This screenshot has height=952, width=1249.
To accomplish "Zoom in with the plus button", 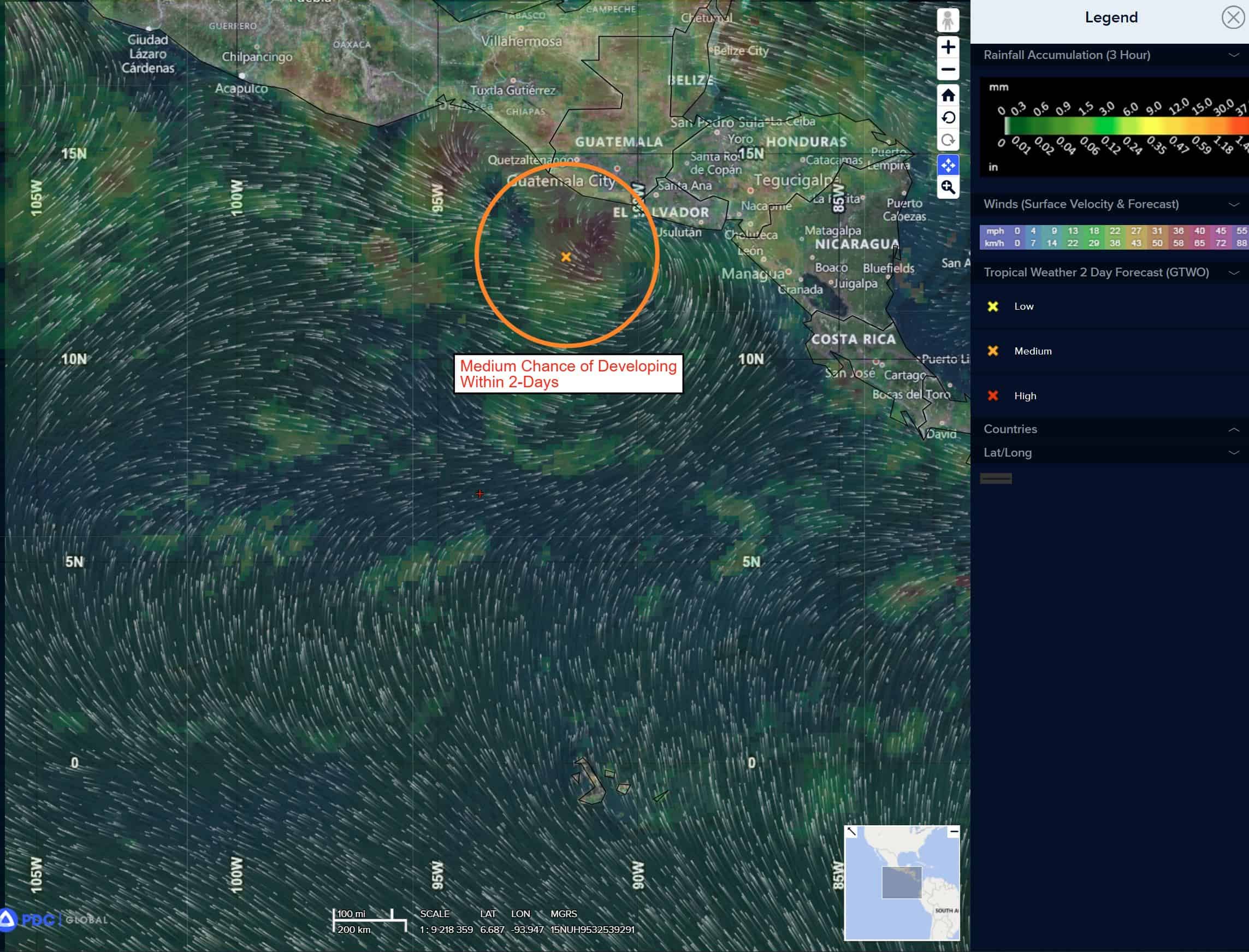I will (x=948, y=47).
